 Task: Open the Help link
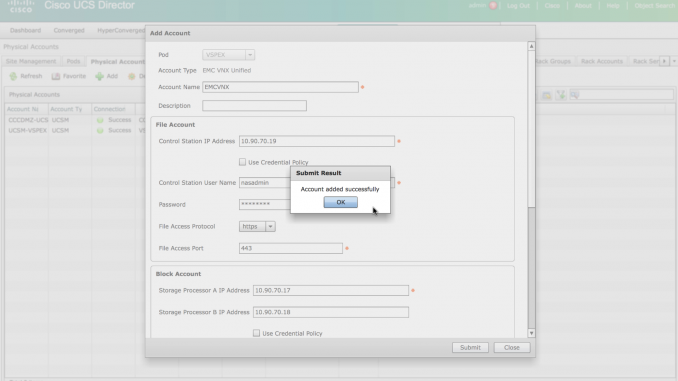pos(613,6)
